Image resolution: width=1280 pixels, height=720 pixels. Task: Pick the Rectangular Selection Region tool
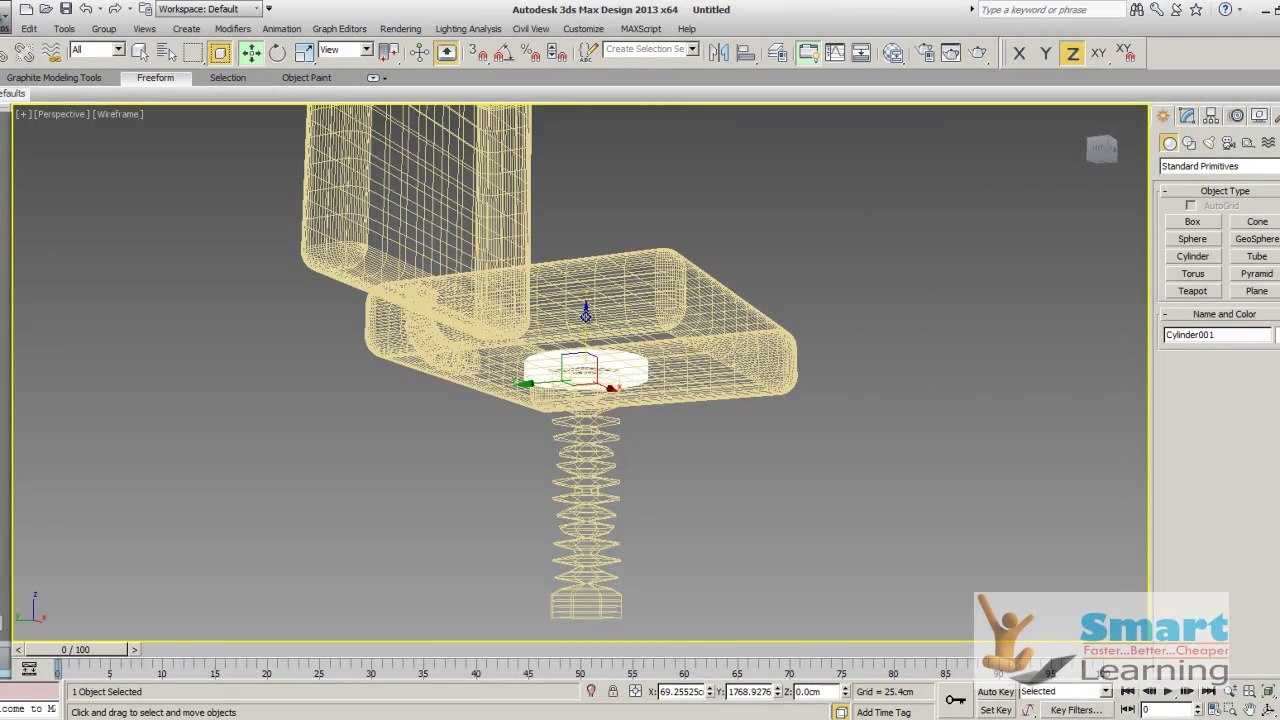(x=193, y=53)
